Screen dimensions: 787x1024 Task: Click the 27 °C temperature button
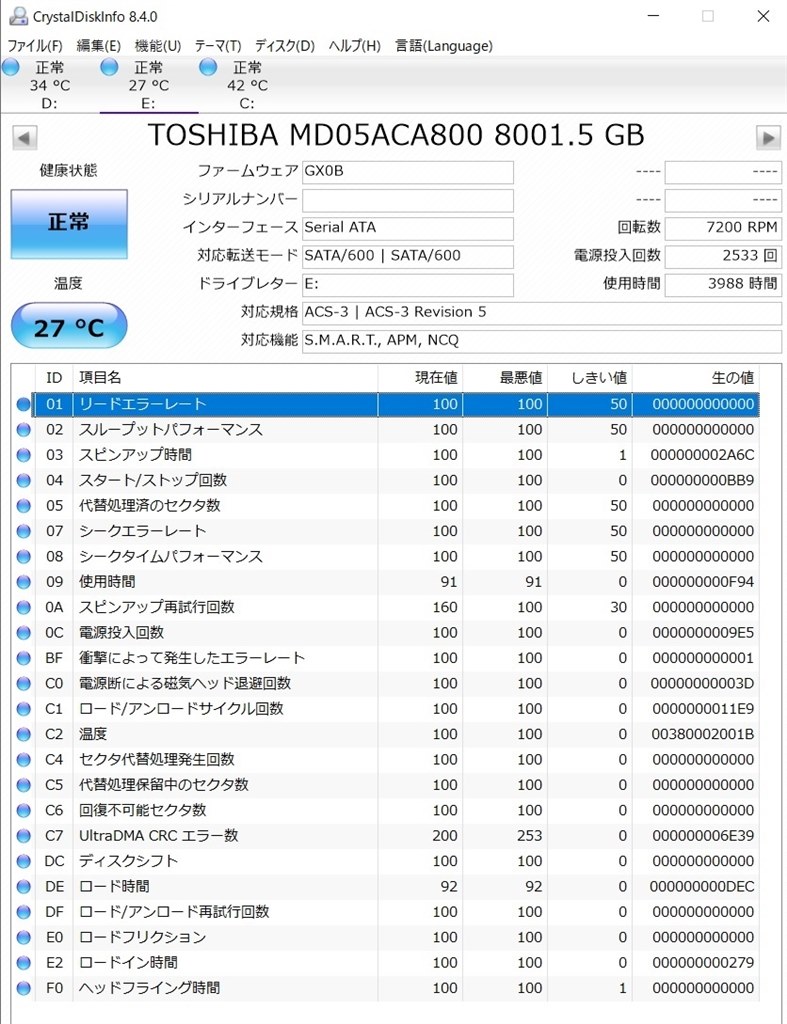69,326
